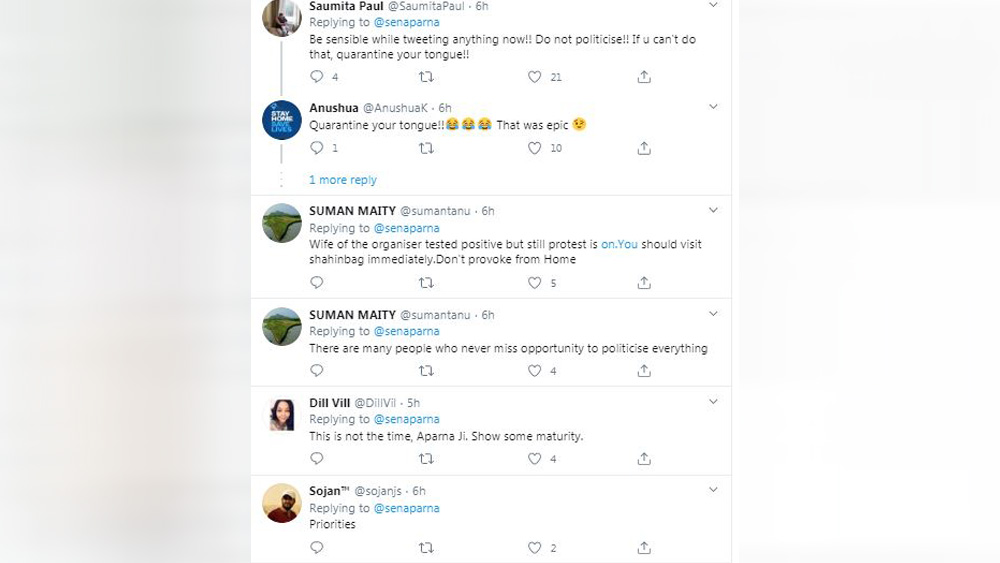
Task: Retweet Dill Vill's maturity tweet
Action: 426,459
